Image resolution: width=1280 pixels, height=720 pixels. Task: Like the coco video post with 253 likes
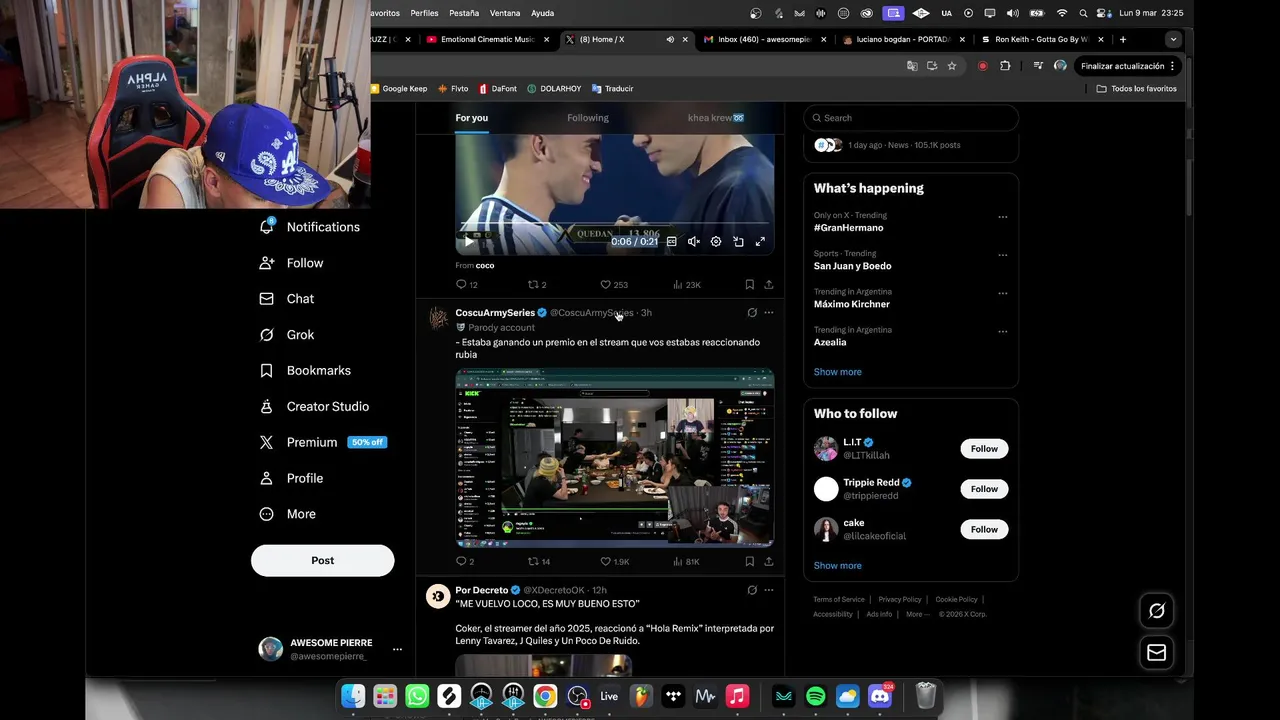tap(614, 285)
